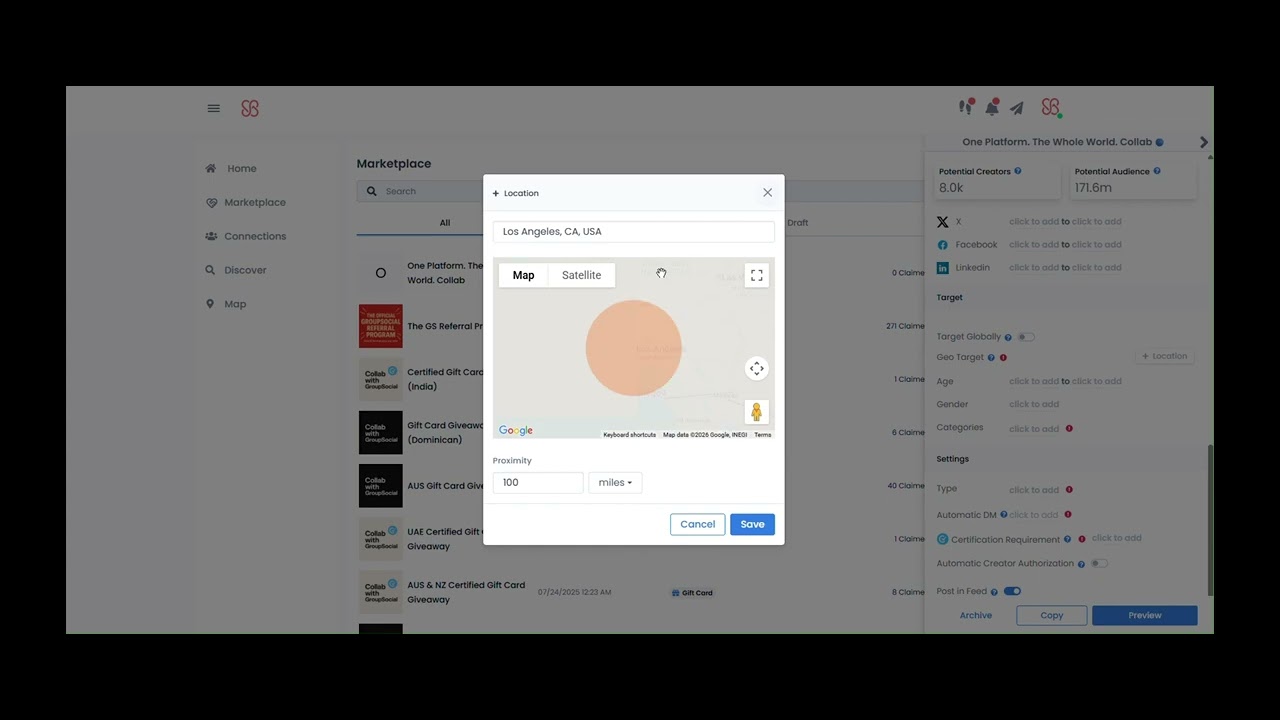Click the Preview button in side panel

pos(1144,616)
